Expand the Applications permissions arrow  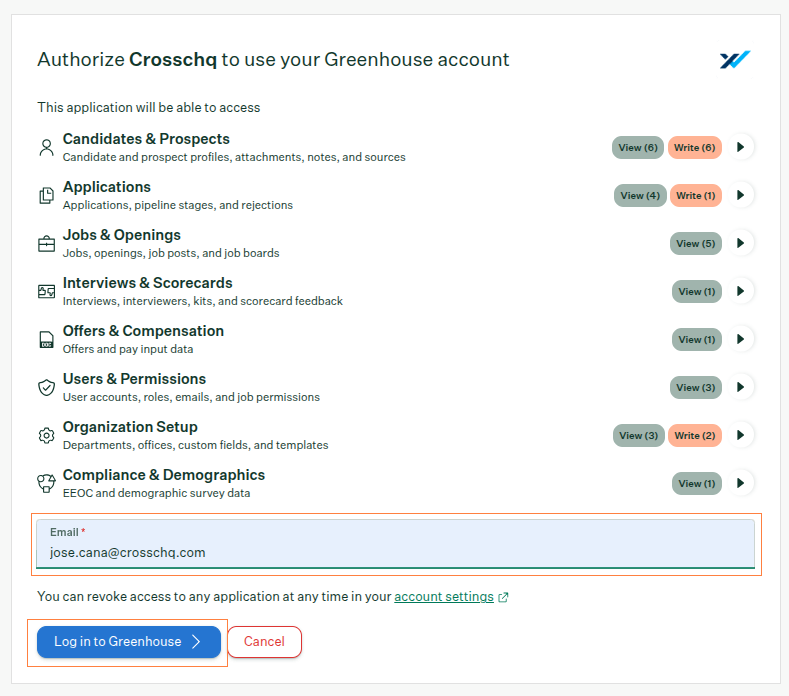click(741, 195)
